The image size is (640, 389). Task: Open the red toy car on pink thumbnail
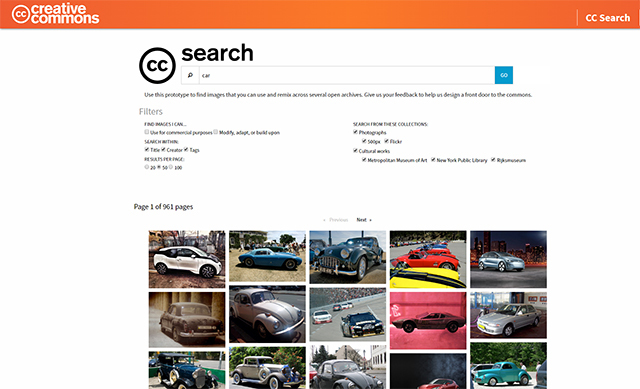pos(428,320)
